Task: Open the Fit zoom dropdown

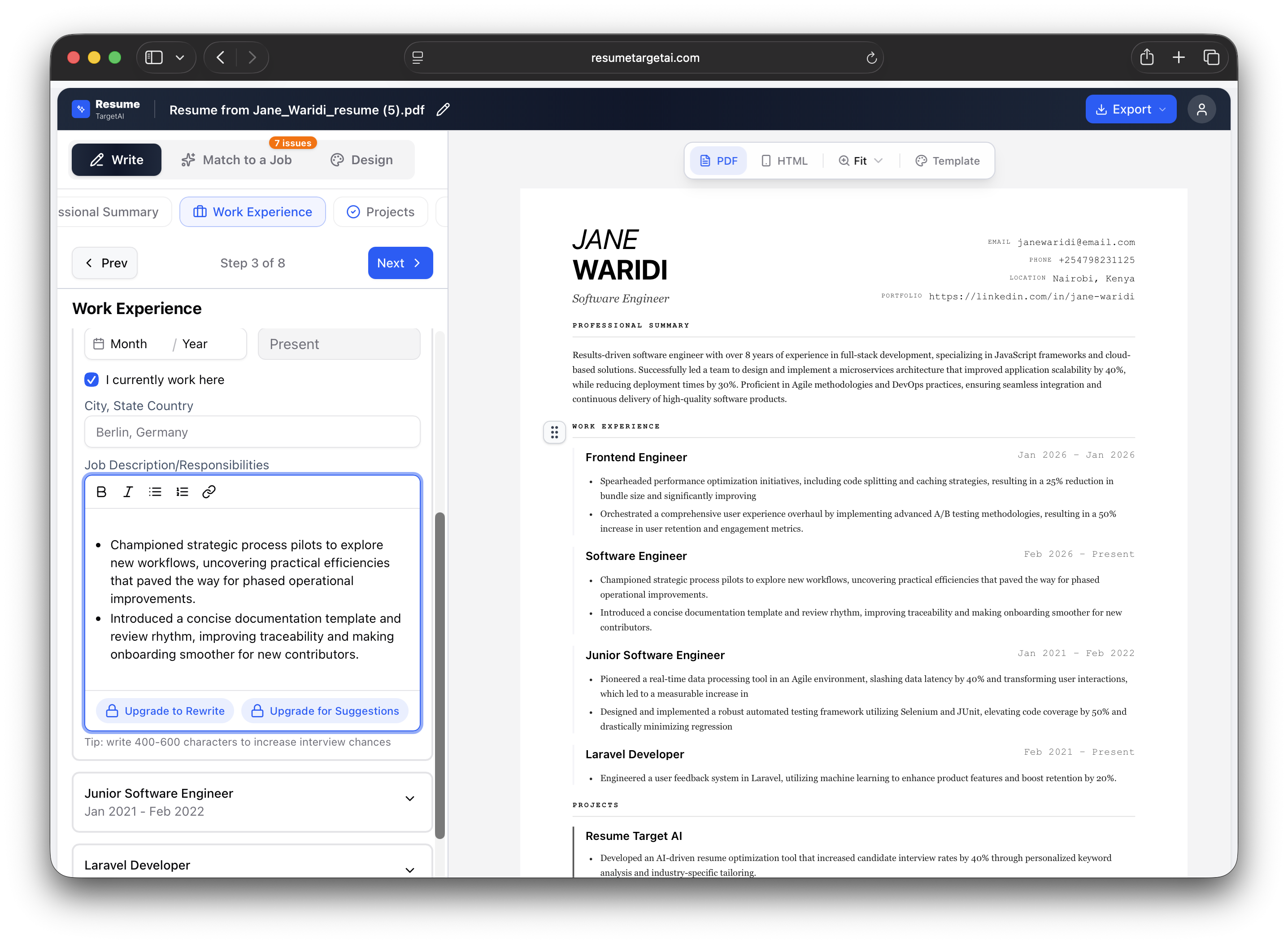Action: pyautogui.click(x=860, y=161)
